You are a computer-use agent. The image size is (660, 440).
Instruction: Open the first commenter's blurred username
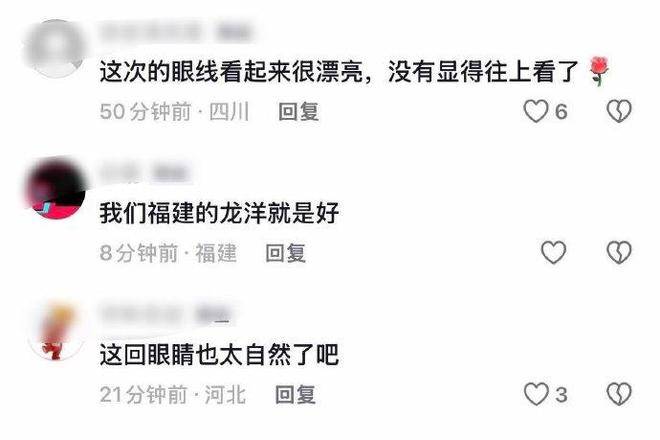pos(177,33)
